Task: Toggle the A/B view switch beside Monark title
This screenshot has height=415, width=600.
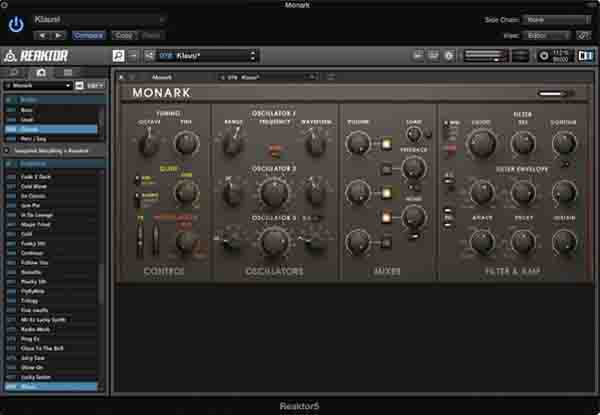Action: (556, 93)
